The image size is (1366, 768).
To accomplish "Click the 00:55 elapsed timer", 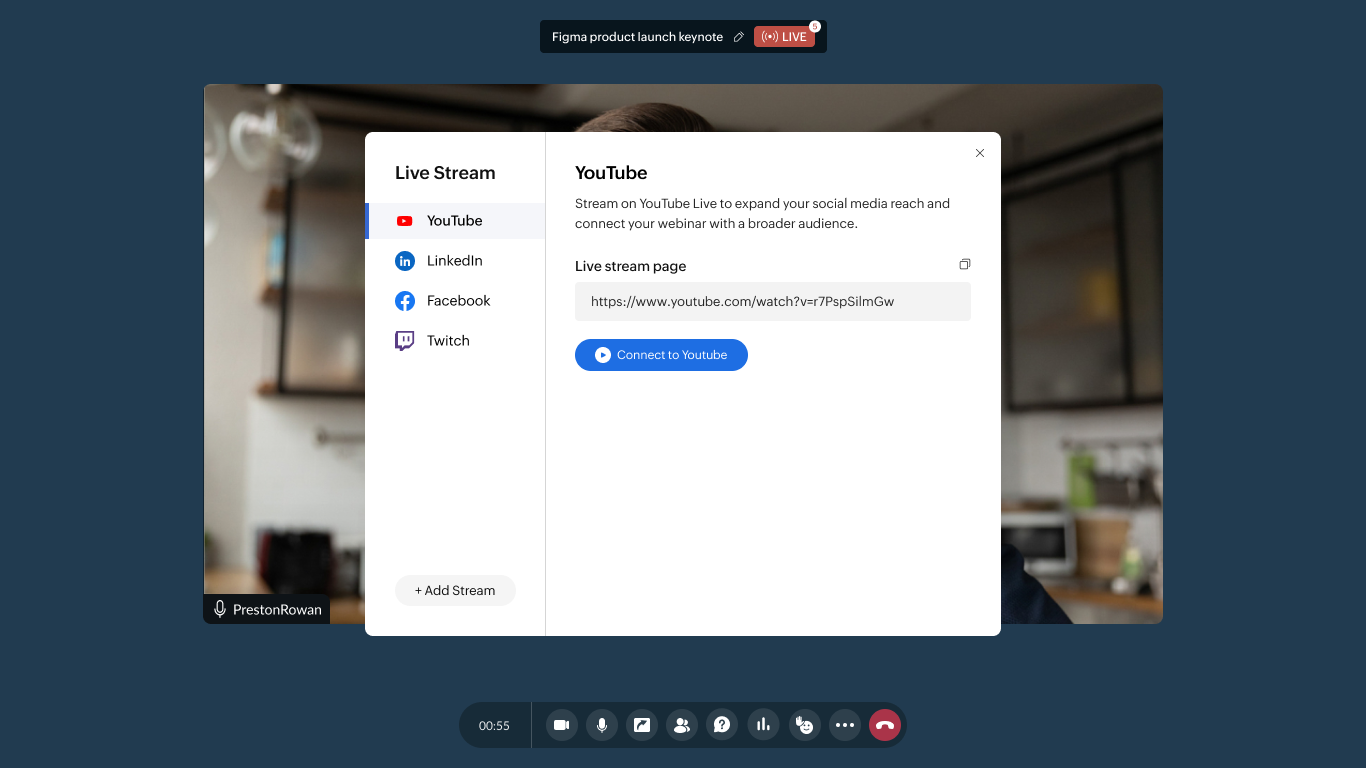I will [494, 726].
